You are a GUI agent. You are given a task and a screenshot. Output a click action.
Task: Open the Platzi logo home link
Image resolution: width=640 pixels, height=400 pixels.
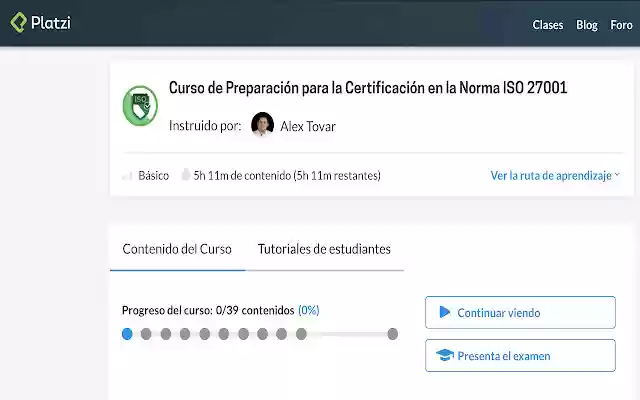pyautogui.click(x=40, y=22)
